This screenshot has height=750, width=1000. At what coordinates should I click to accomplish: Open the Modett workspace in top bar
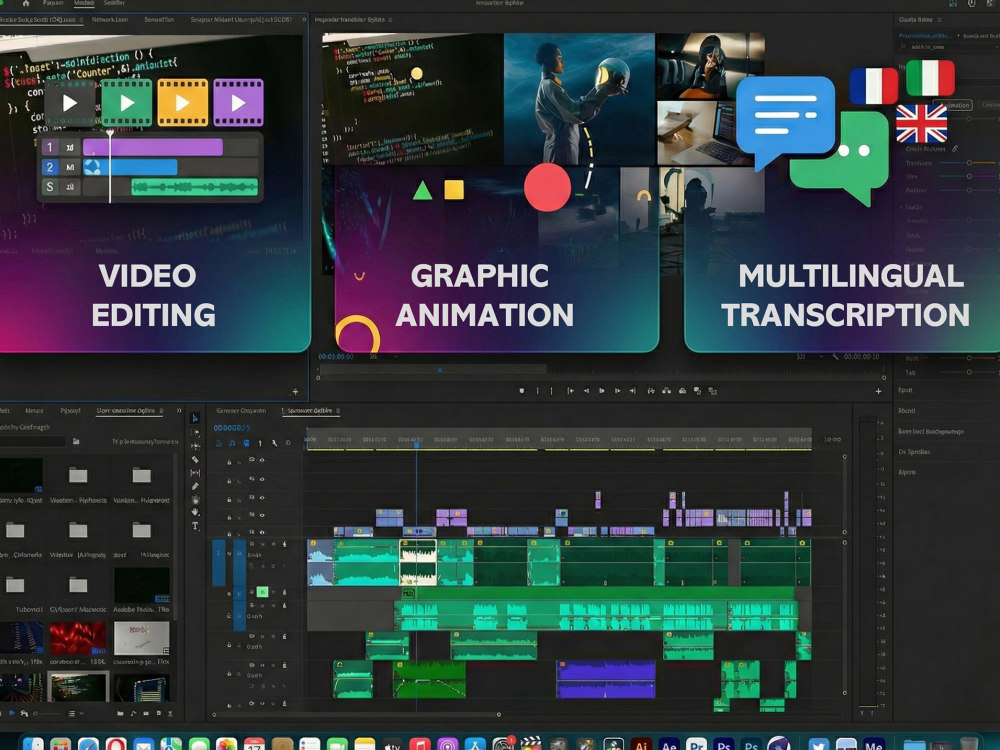[x=84, y=3]
